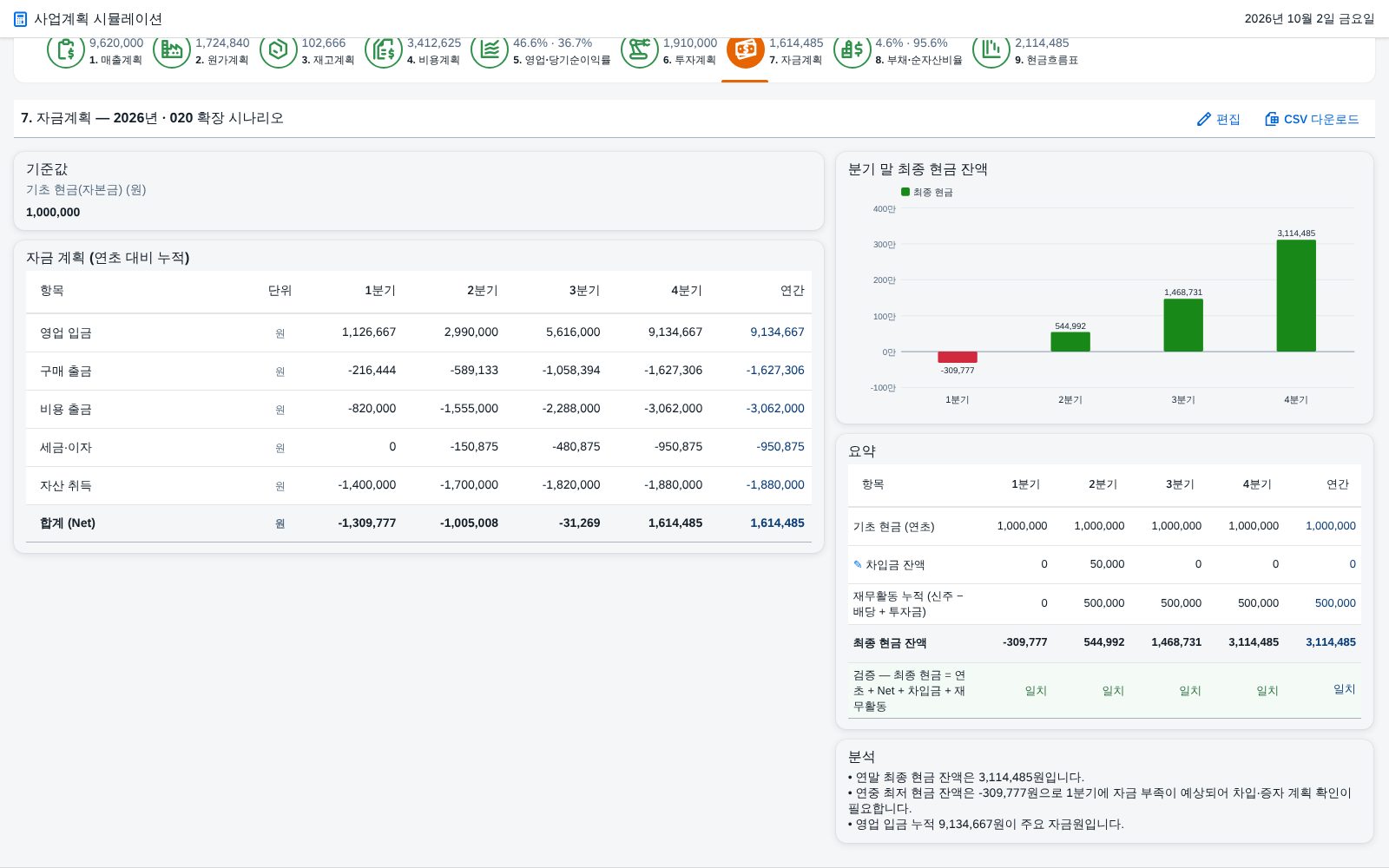Open the 재고계획 step icon

(x=279, y=50)
